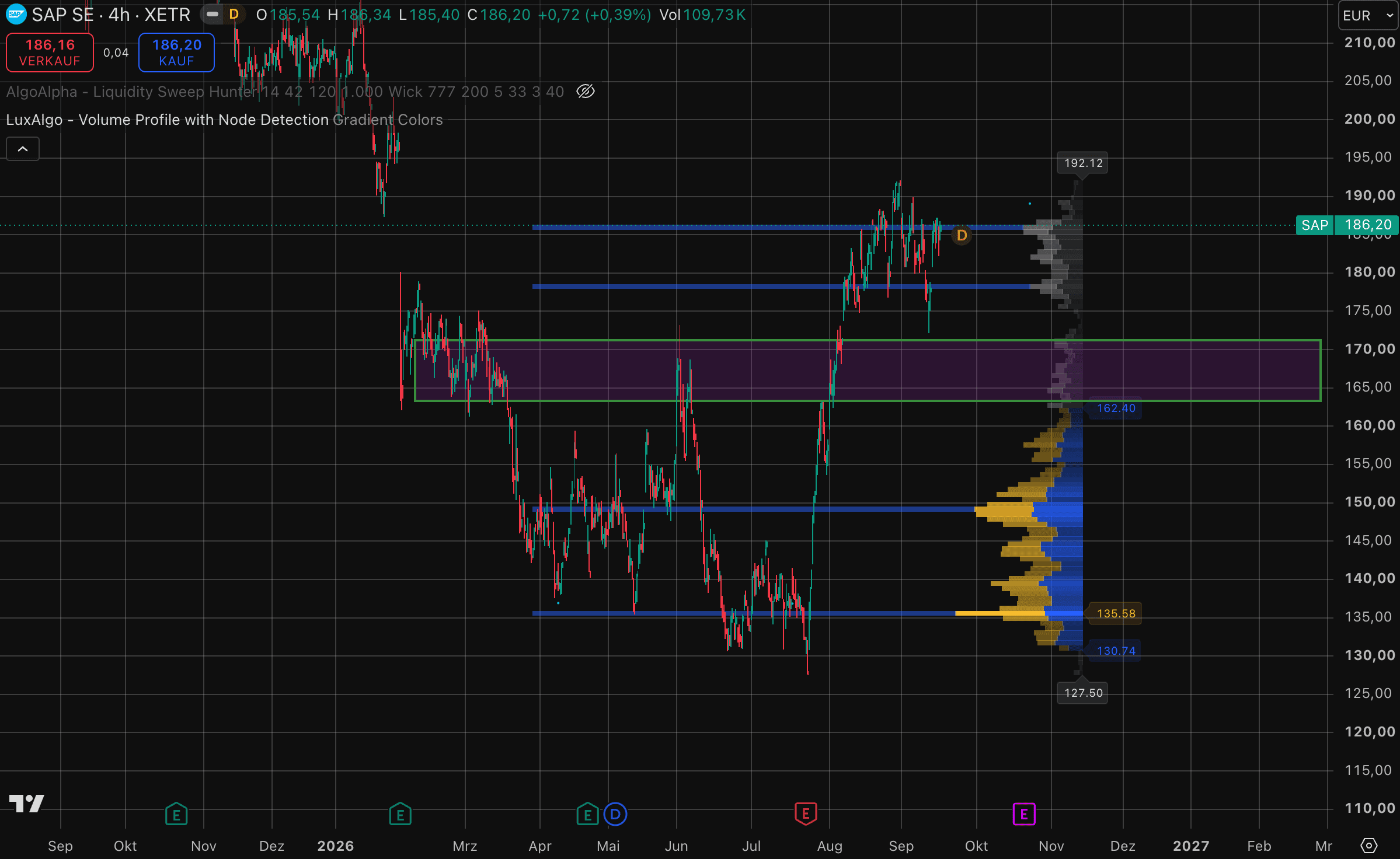Click the 135.58 point of control label
The width and height of the screenshot is (1400, 859).
coord(1116,613)
